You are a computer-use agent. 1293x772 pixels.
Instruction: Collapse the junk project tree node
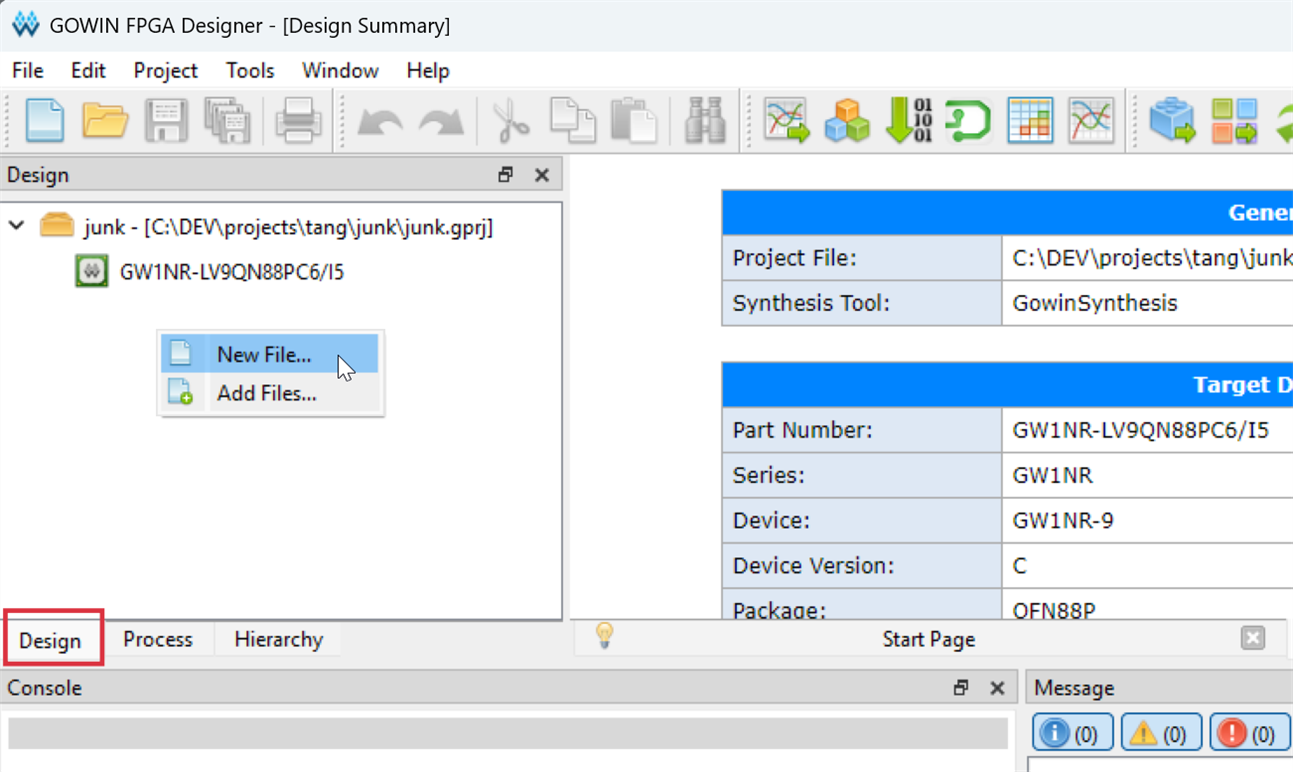click(x=17, y=226)
